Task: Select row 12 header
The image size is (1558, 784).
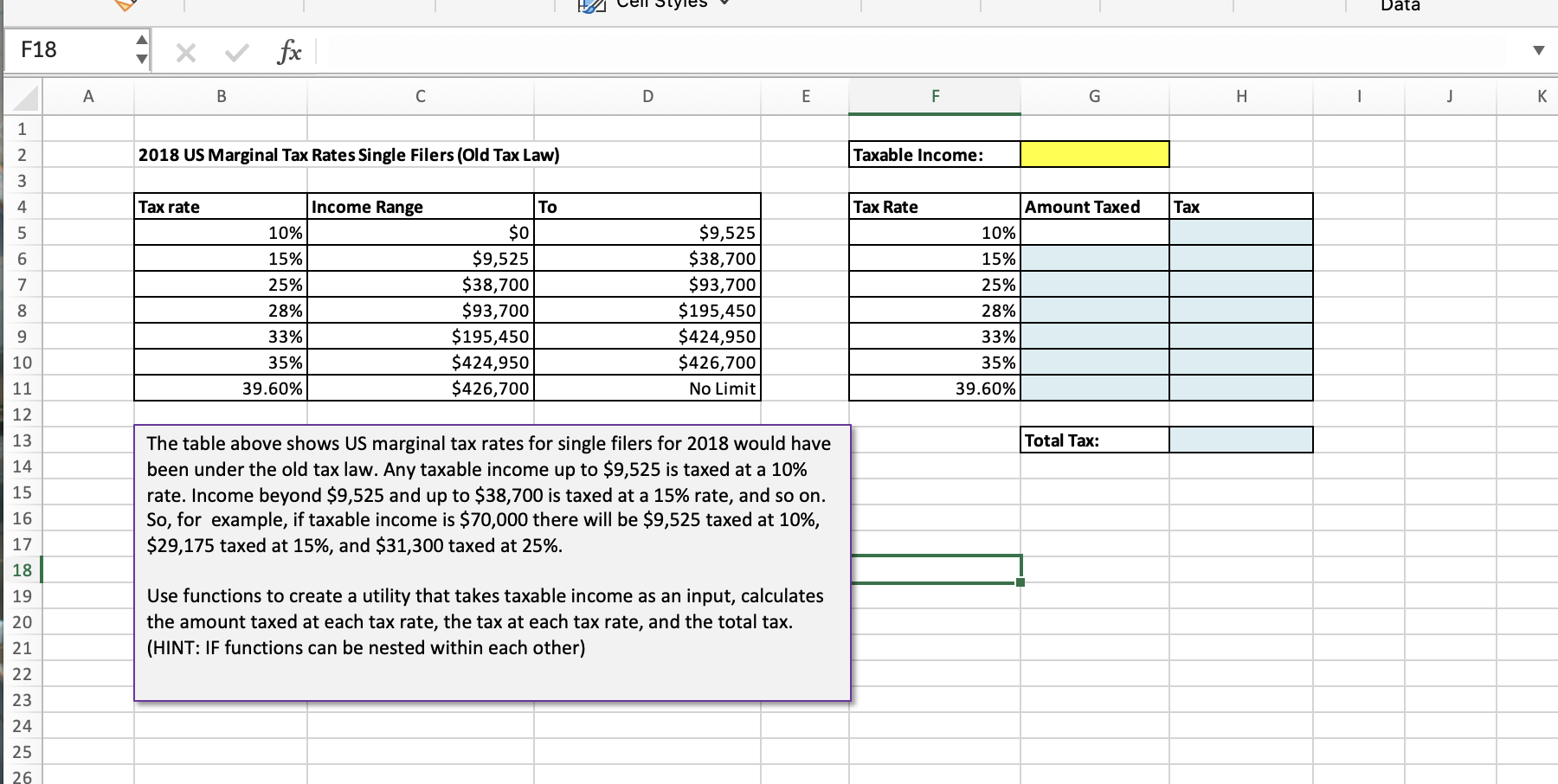Action: [x=23, y=414]
